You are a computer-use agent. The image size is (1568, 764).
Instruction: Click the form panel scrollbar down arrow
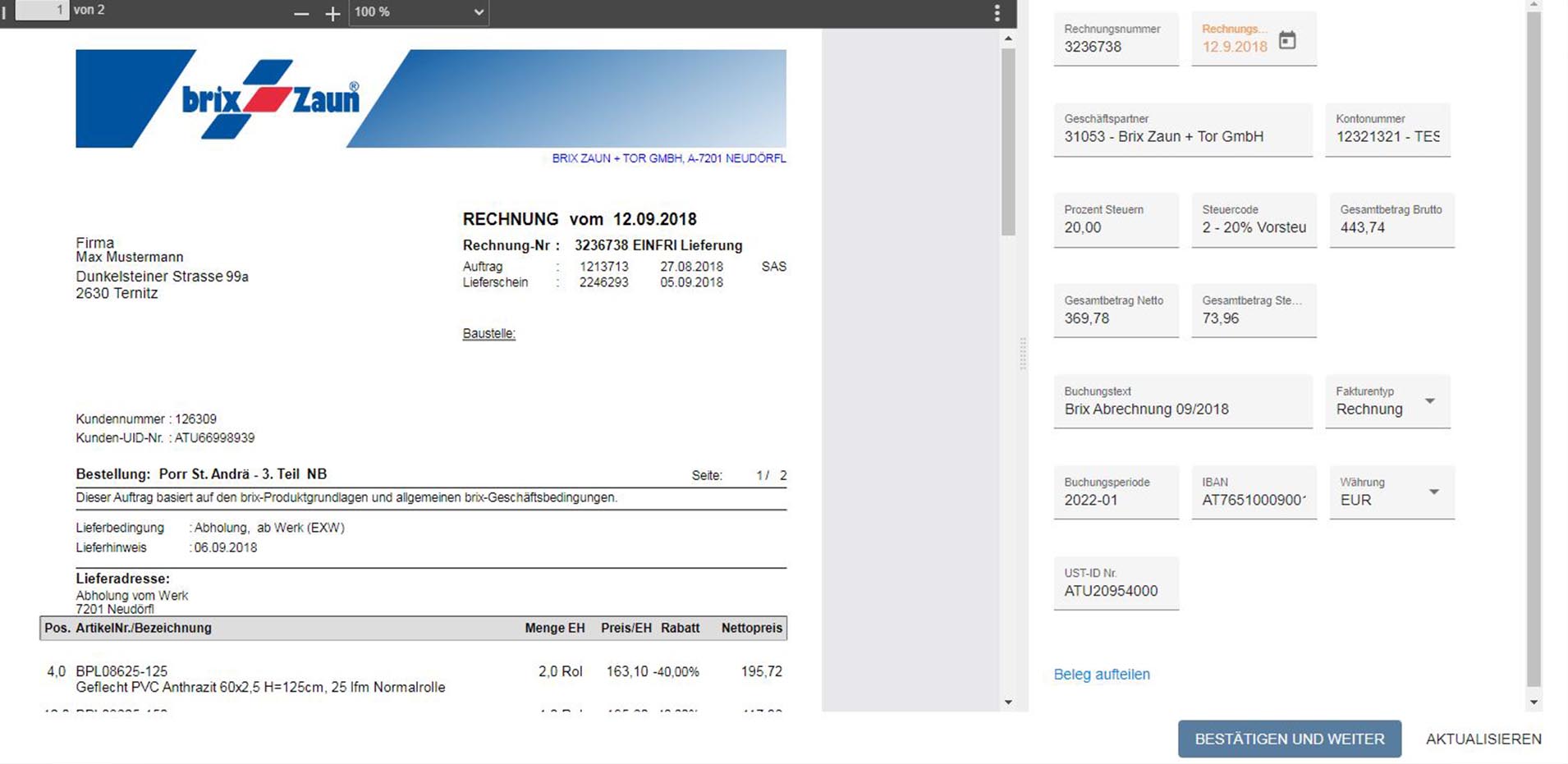(1534, 702)
